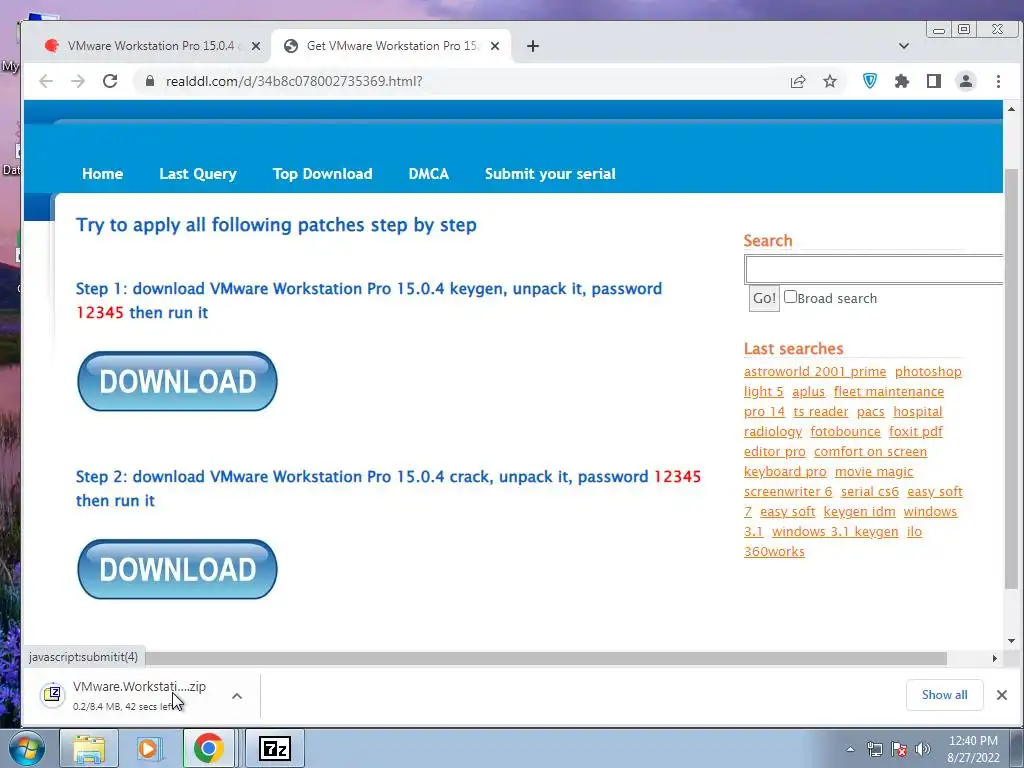Open the Chrome three-dot menu
The image size is (1024, 768).
tap(998, 81)
